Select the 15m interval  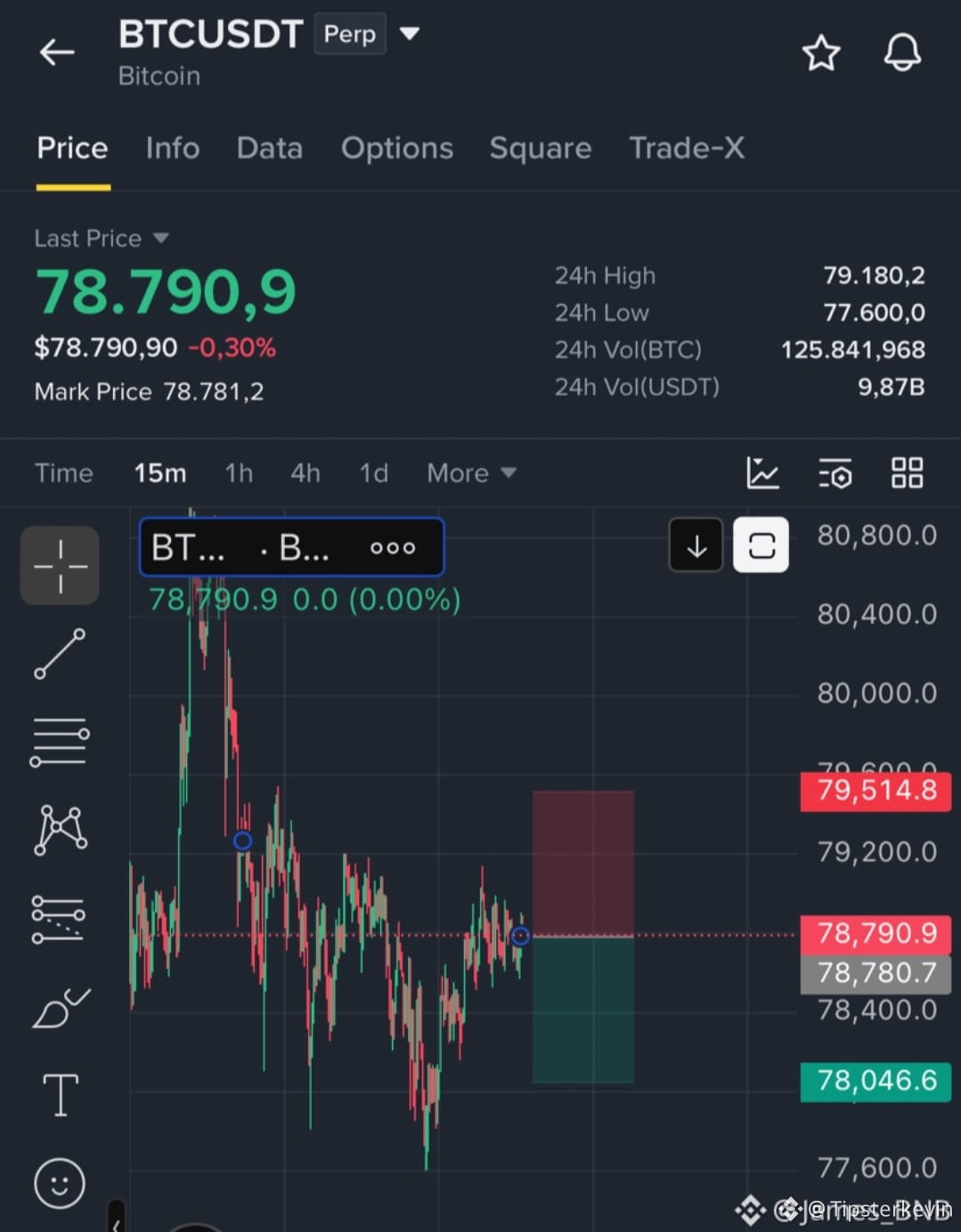[160, 473]
